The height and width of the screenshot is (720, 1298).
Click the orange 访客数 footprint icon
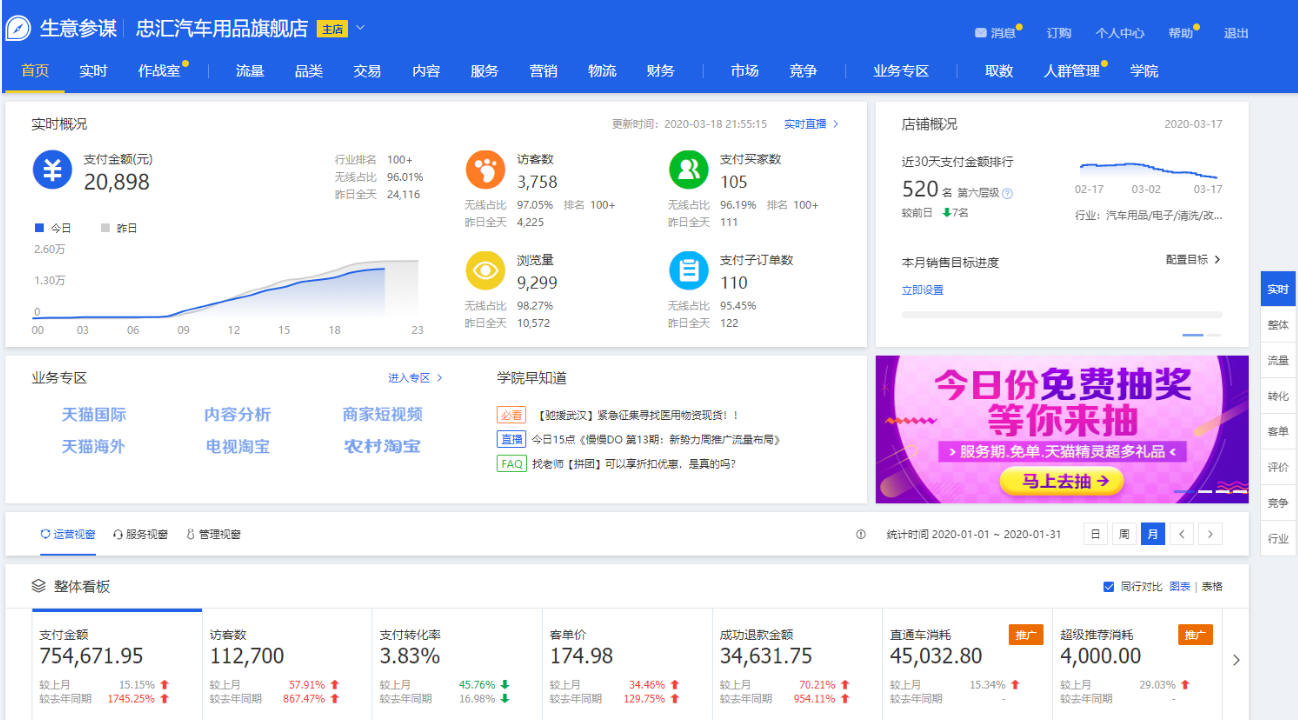(x=485, y=170)
